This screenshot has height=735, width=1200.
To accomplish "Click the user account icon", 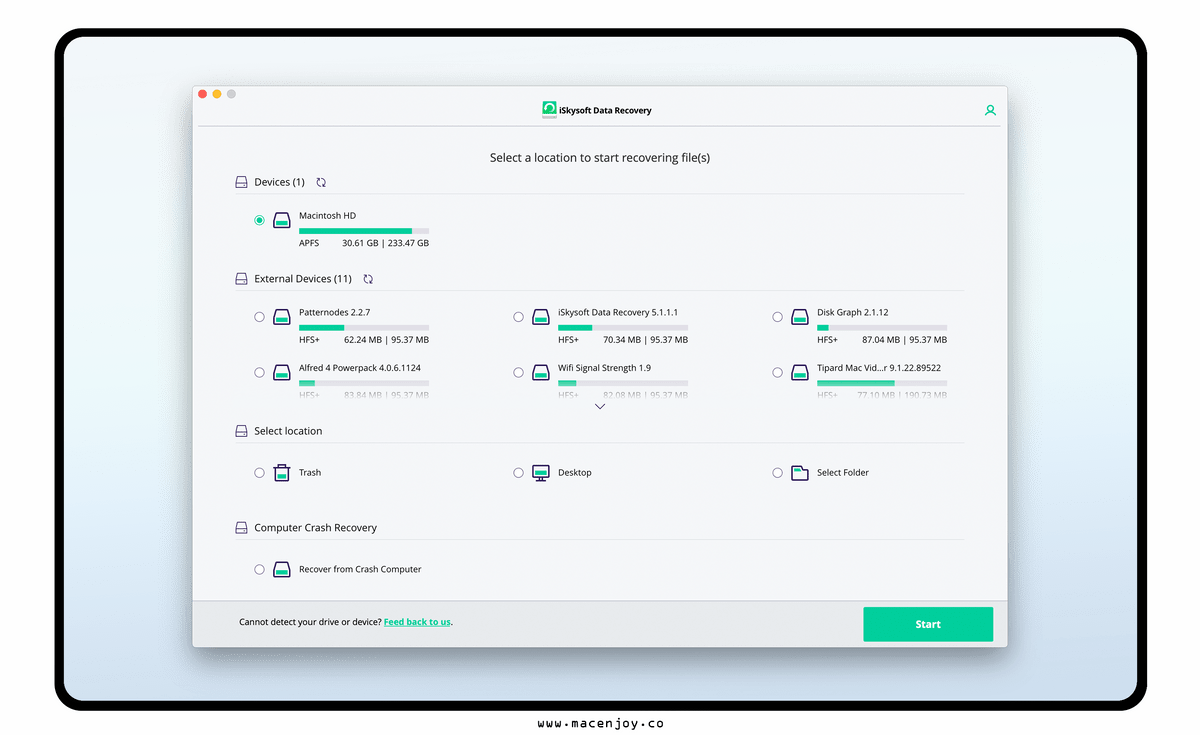I will tap(990, 111).
